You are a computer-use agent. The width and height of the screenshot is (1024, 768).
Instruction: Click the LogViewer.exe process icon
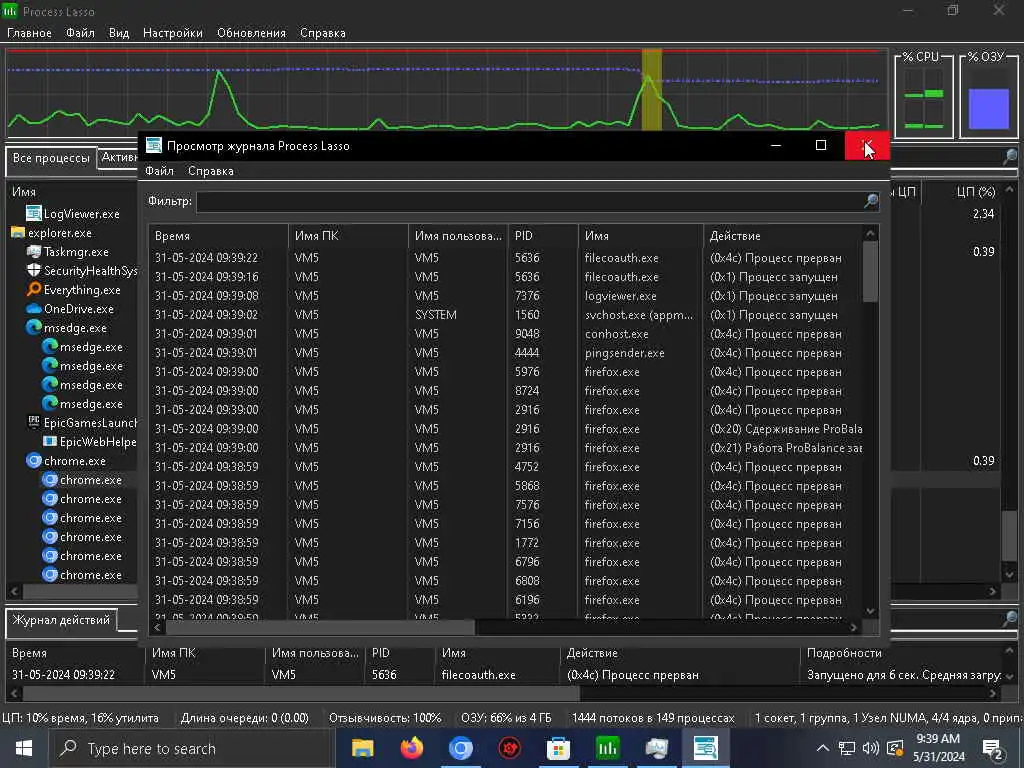33,214
